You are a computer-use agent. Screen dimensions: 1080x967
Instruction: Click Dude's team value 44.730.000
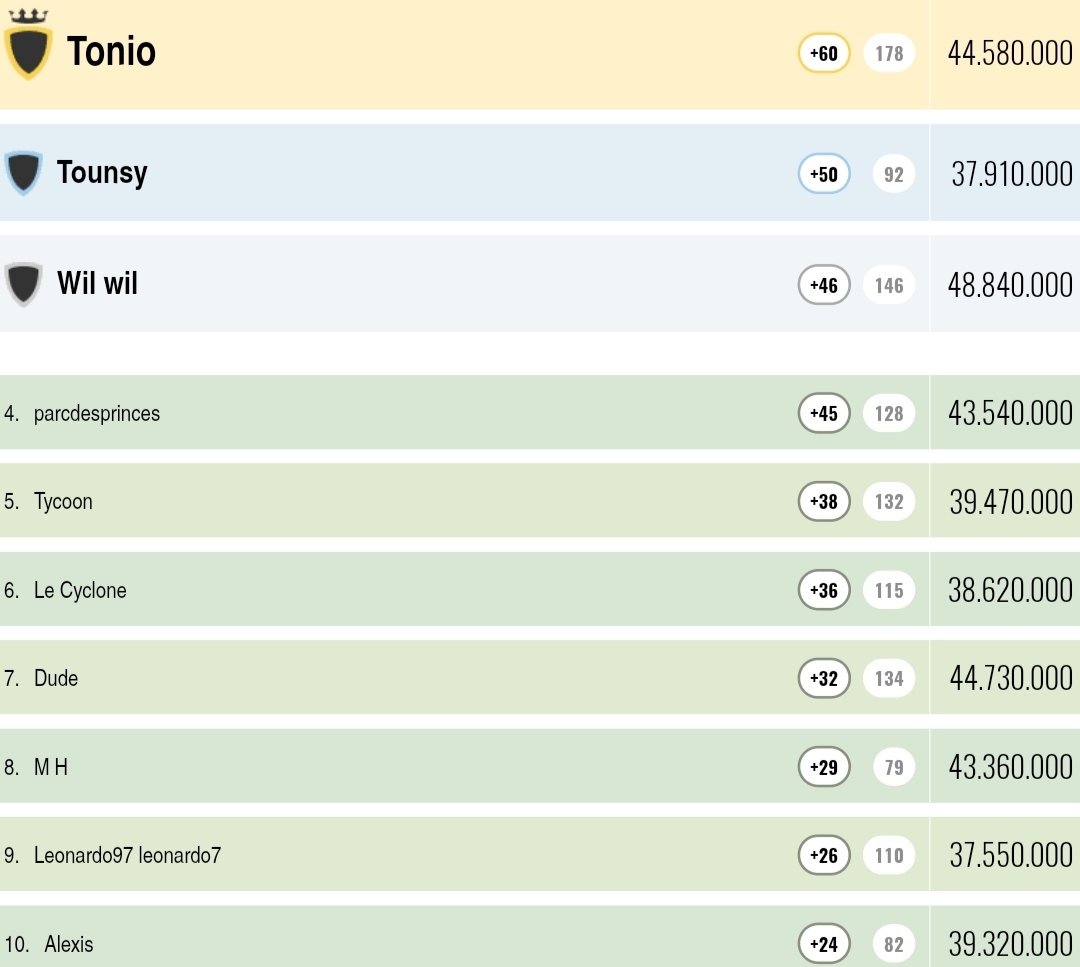tap(1010, 678)
